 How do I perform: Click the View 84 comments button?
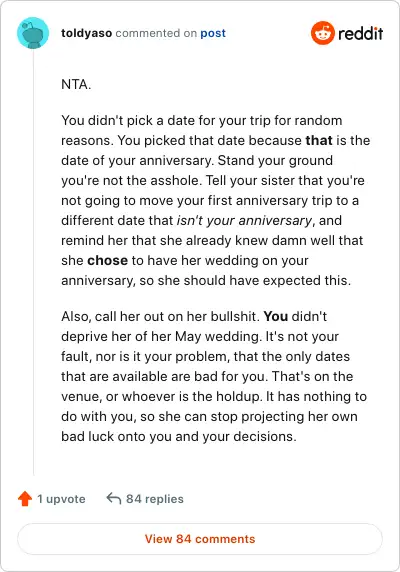tap(200, 539)
